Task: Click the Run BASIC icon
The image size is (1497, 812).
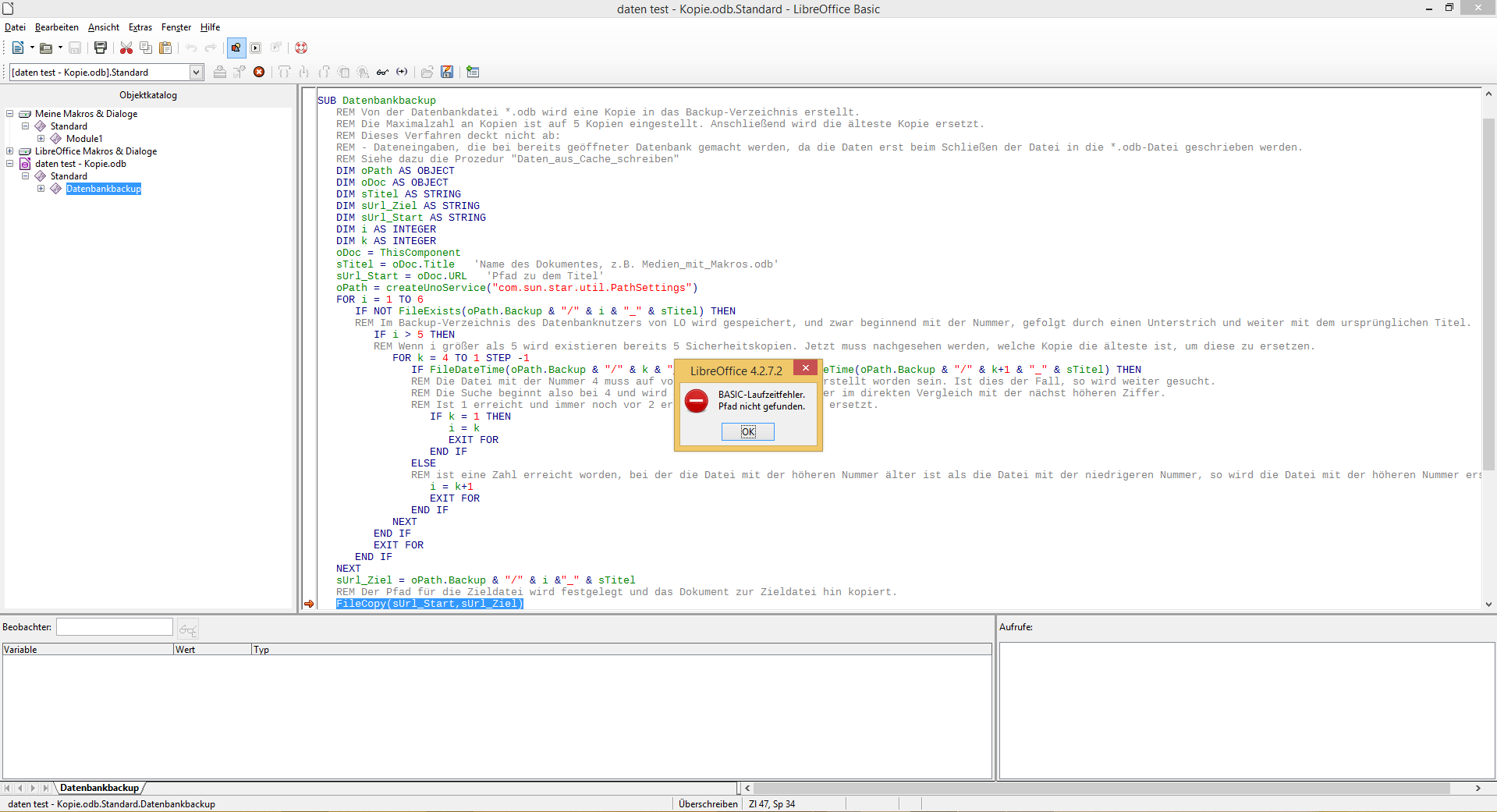Action: pyautogui.click(x=239, y=72)
